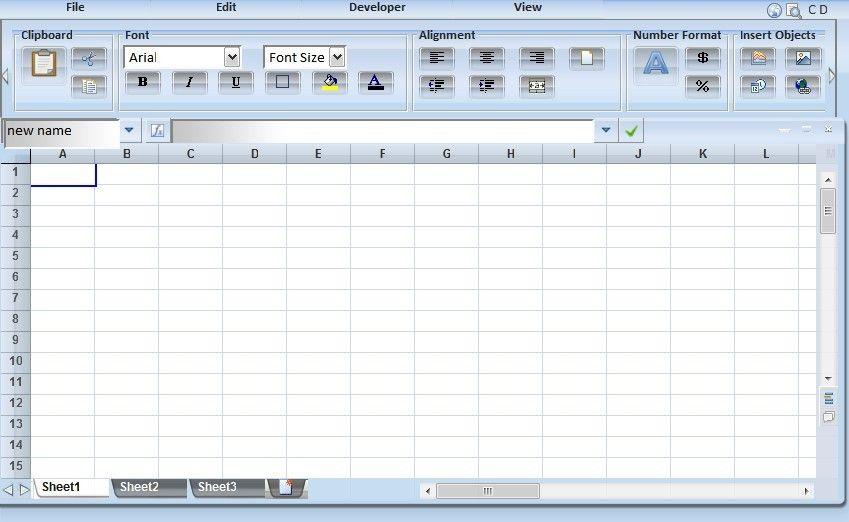Open the name box dropdown arrow
This screenshot has height=522, width=849.
[x=129, y=131]
